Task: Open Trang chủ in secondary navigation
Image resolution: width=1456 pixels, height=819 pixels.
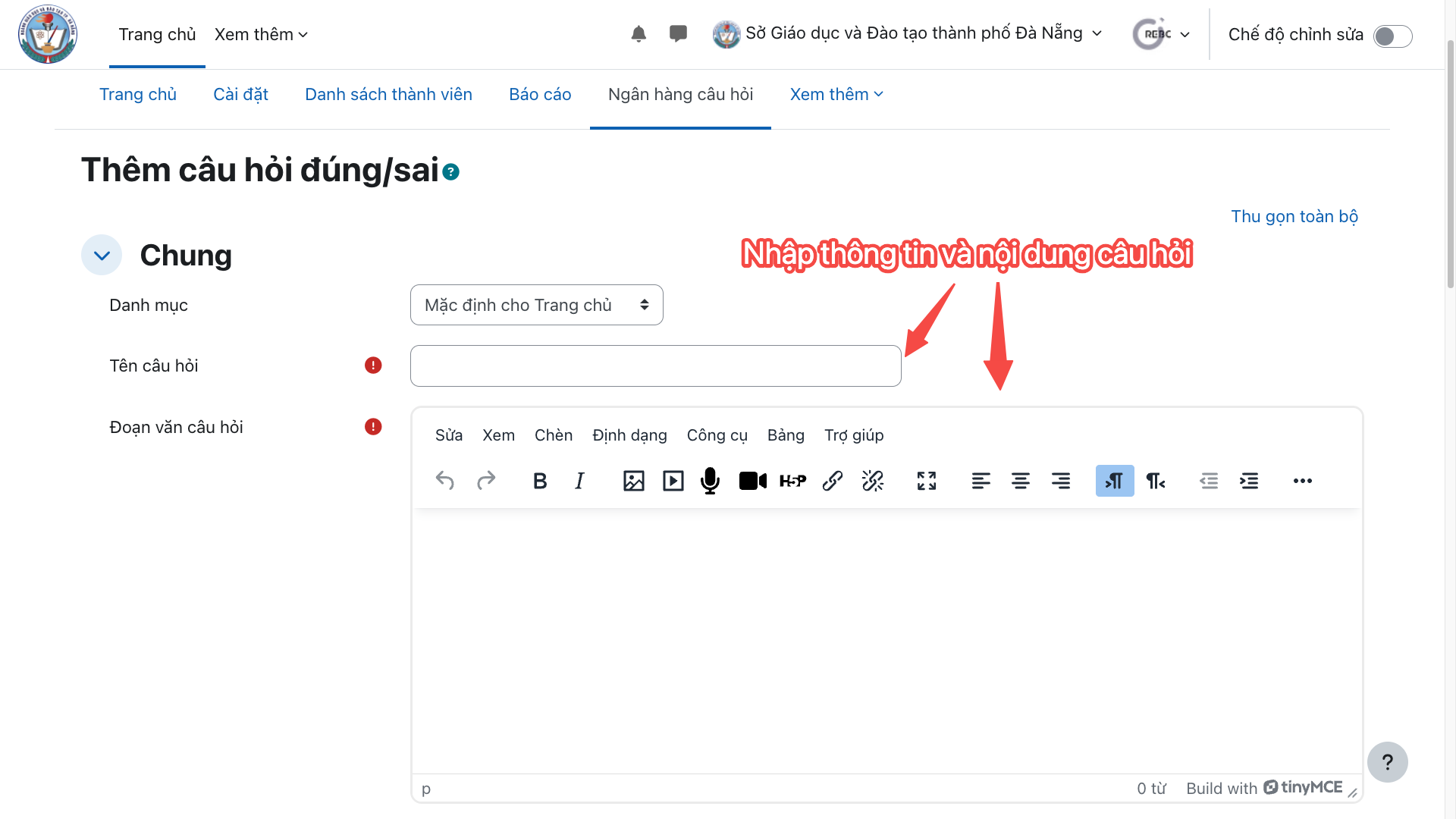Action: click(138, 95)
